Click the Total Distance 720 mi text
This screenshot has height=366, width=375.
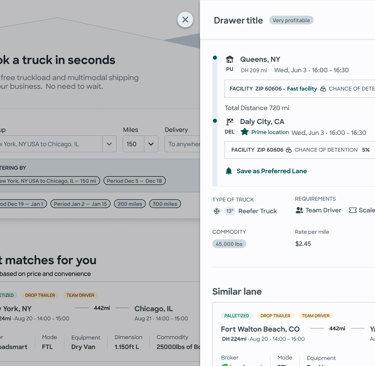[257, 108]
